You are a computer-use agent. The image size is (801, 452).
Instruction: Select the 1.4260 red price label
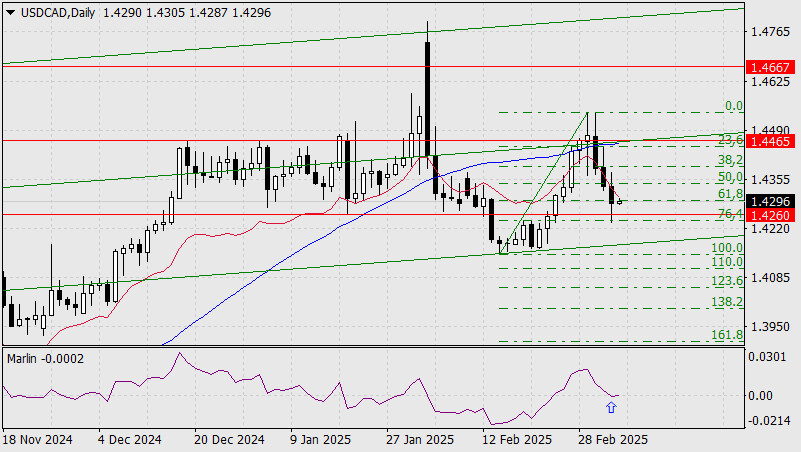(770, 216)
